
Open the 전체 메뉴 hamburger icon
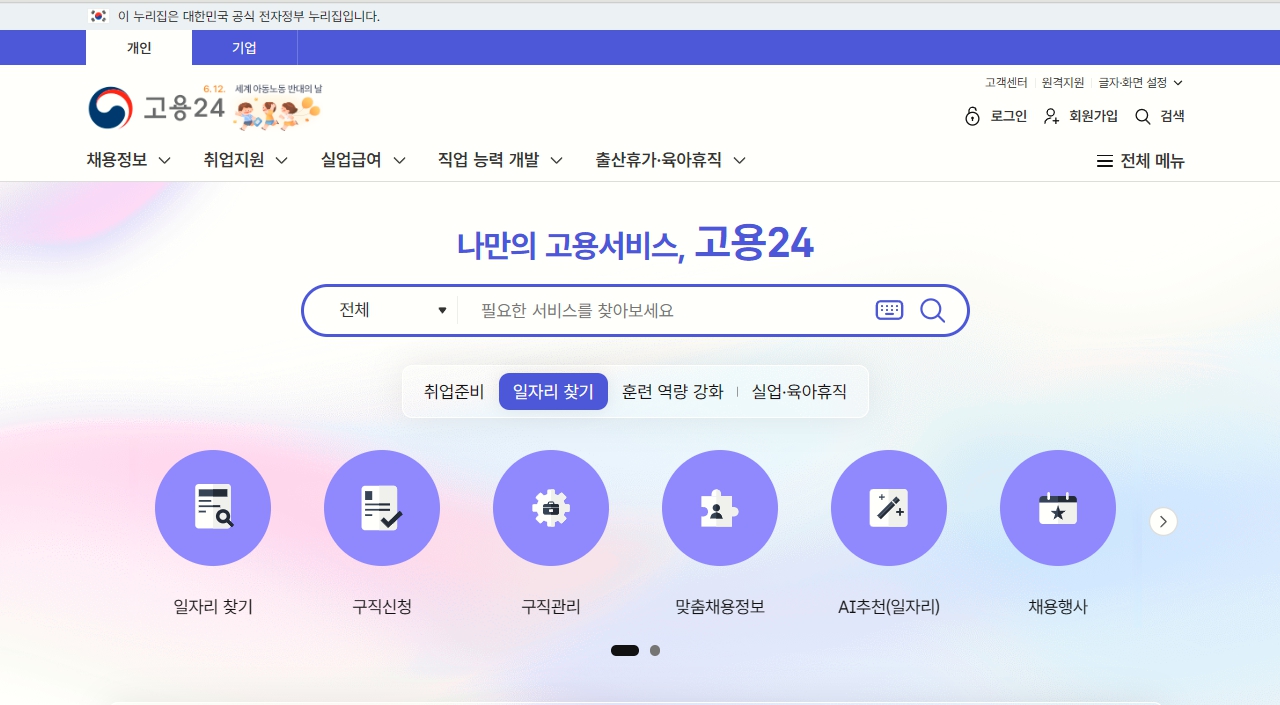[1105, 161]
